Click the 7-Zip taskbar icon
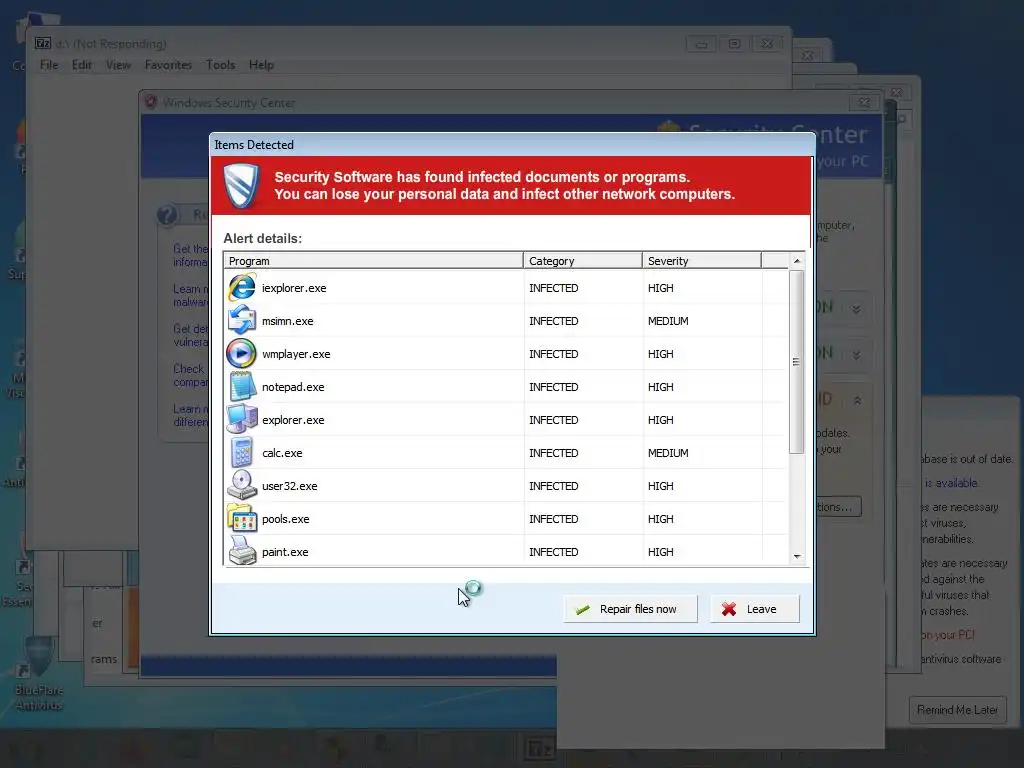The image size is (1024, 768). pyautogui.click(x=539, y=749)
